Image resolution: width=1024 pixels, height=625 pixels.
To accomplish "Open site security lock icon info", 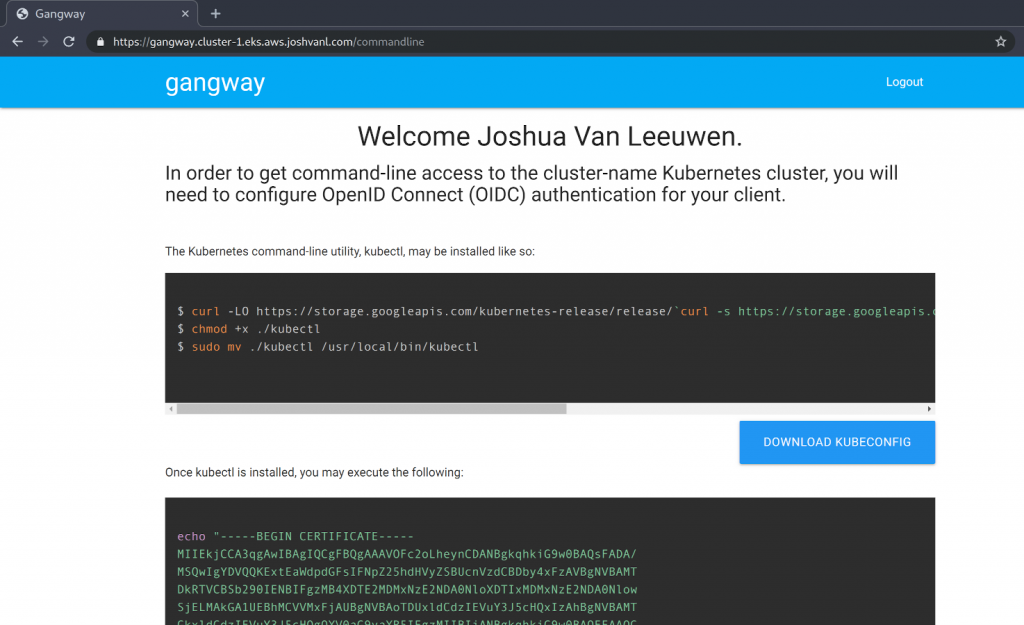I will coord(100,42).
